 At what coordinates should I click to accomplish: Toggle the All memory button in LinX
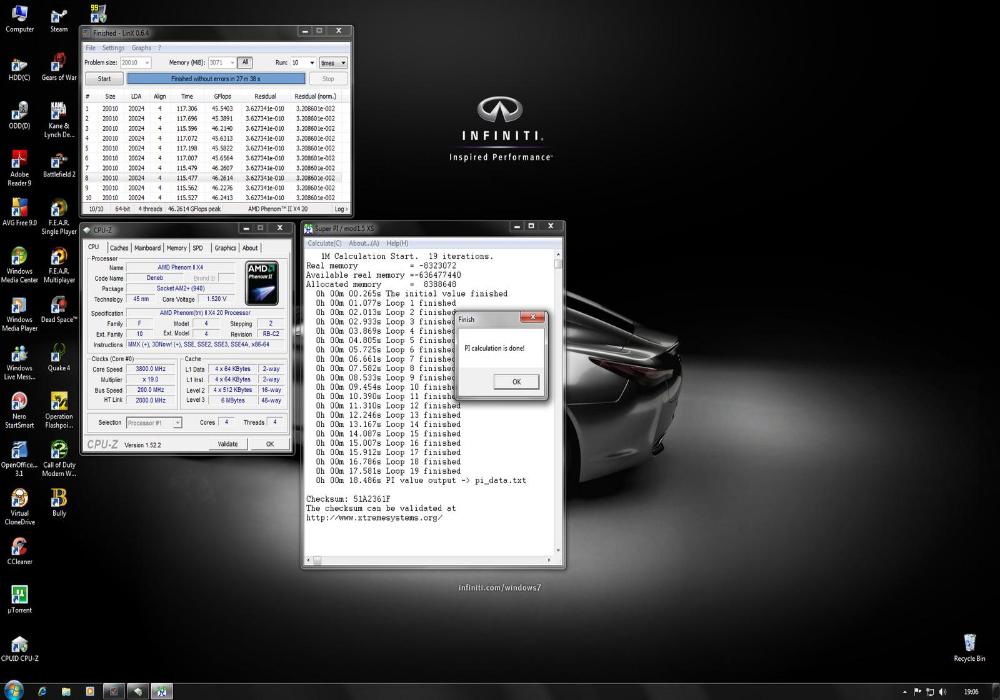[x=245, y=62]
